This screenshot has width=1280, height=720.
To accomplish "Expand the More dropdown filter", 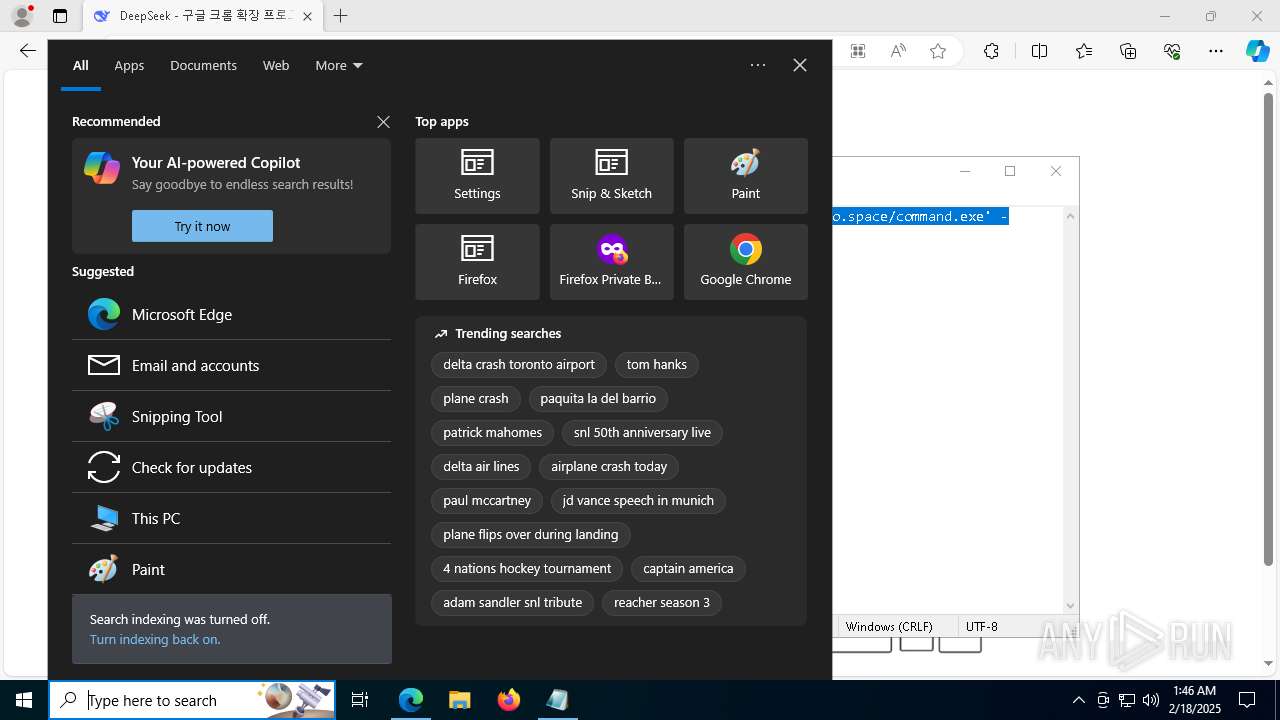I will pos(339,65).
